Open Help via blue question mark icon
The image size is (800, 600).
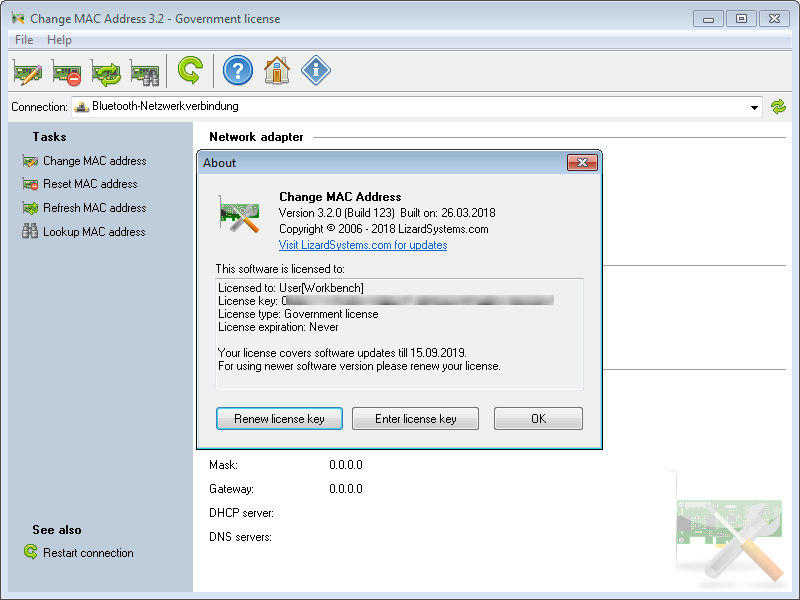[x=238, y=70]
